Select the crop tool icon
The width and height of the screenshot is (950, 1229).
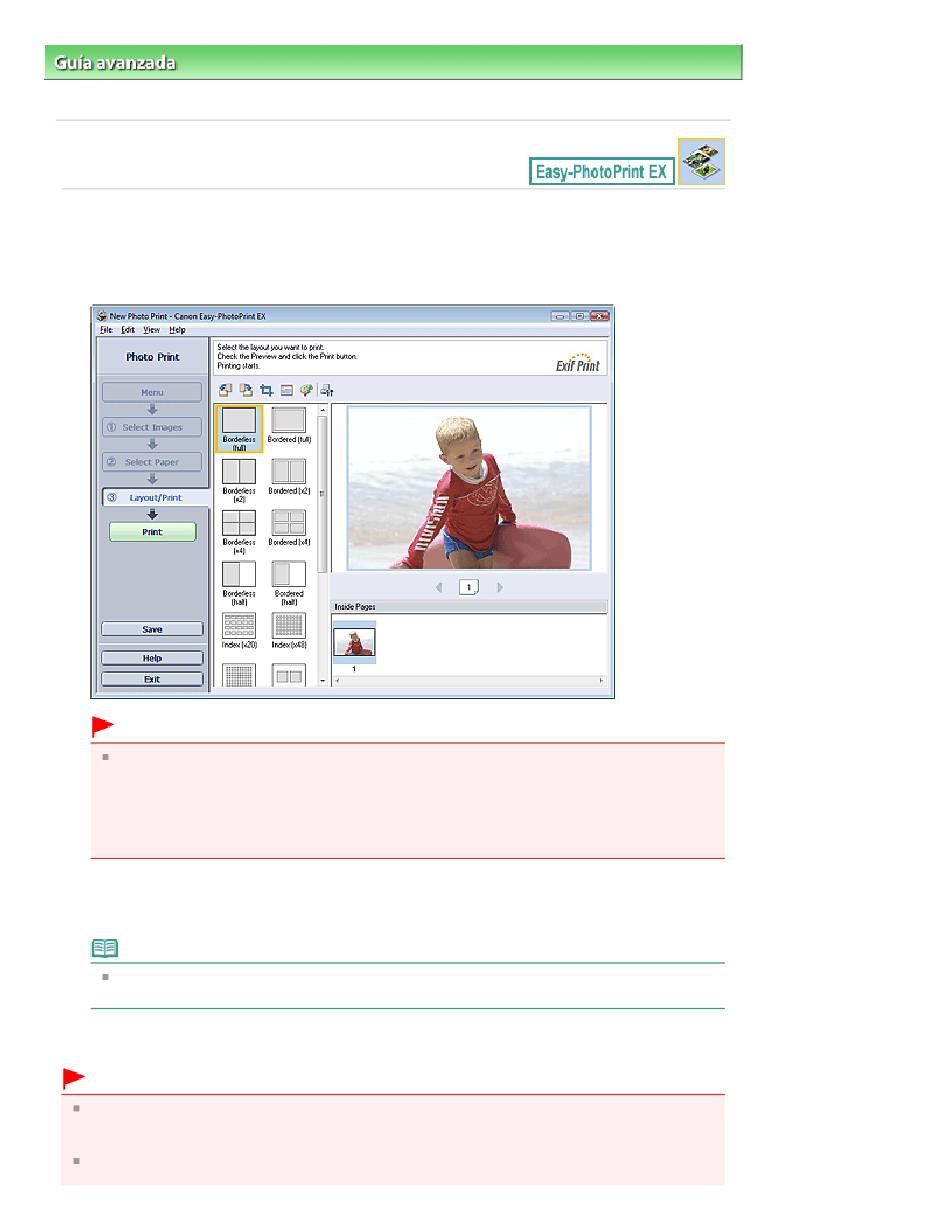pos(266,390)
